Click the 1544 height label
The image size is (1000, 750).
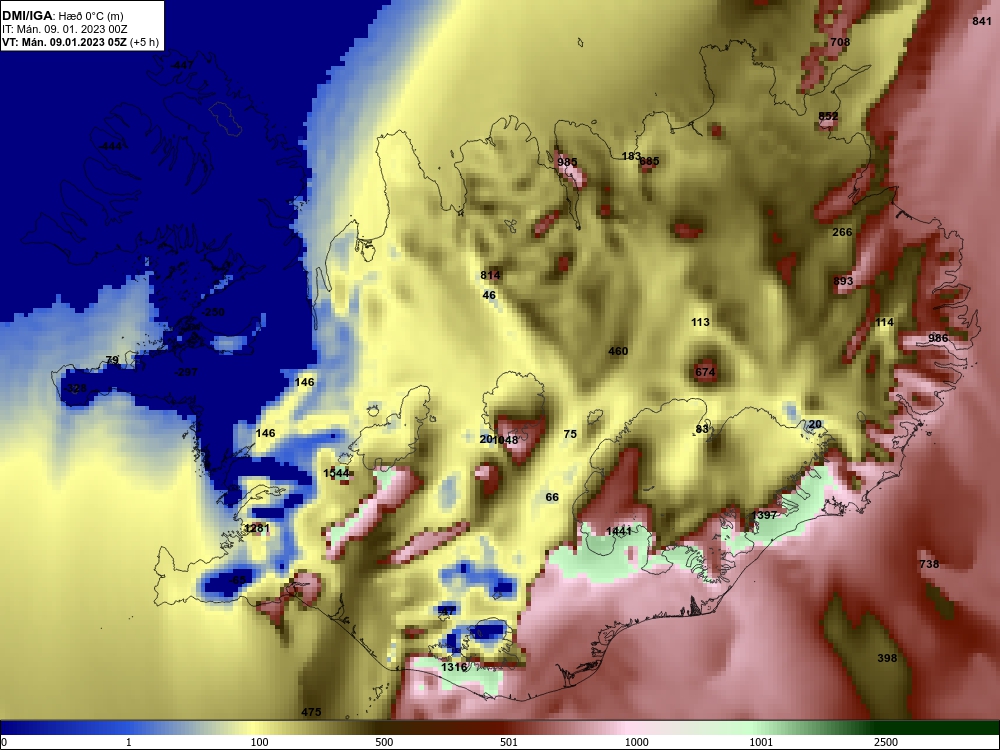[x=336, y=473]
